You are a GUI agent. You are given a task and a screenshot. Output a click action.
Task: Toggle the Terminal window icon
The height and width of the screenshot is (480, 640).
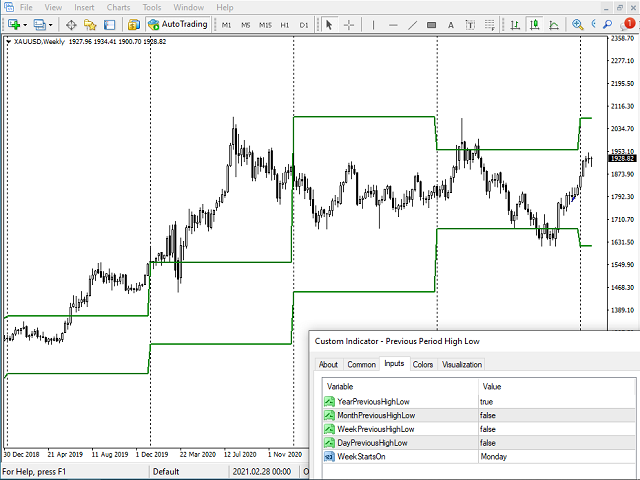coord(109,25)
